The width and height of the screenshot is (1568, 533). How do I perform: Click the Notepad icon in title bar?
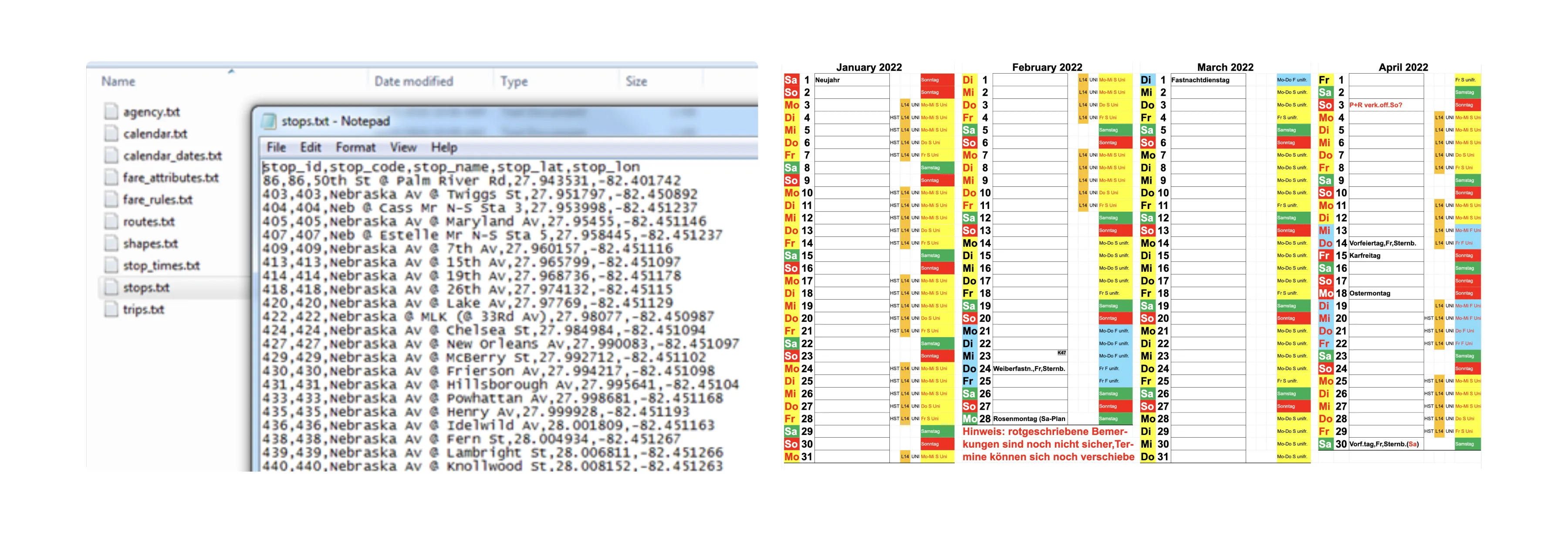coord(268,121)
